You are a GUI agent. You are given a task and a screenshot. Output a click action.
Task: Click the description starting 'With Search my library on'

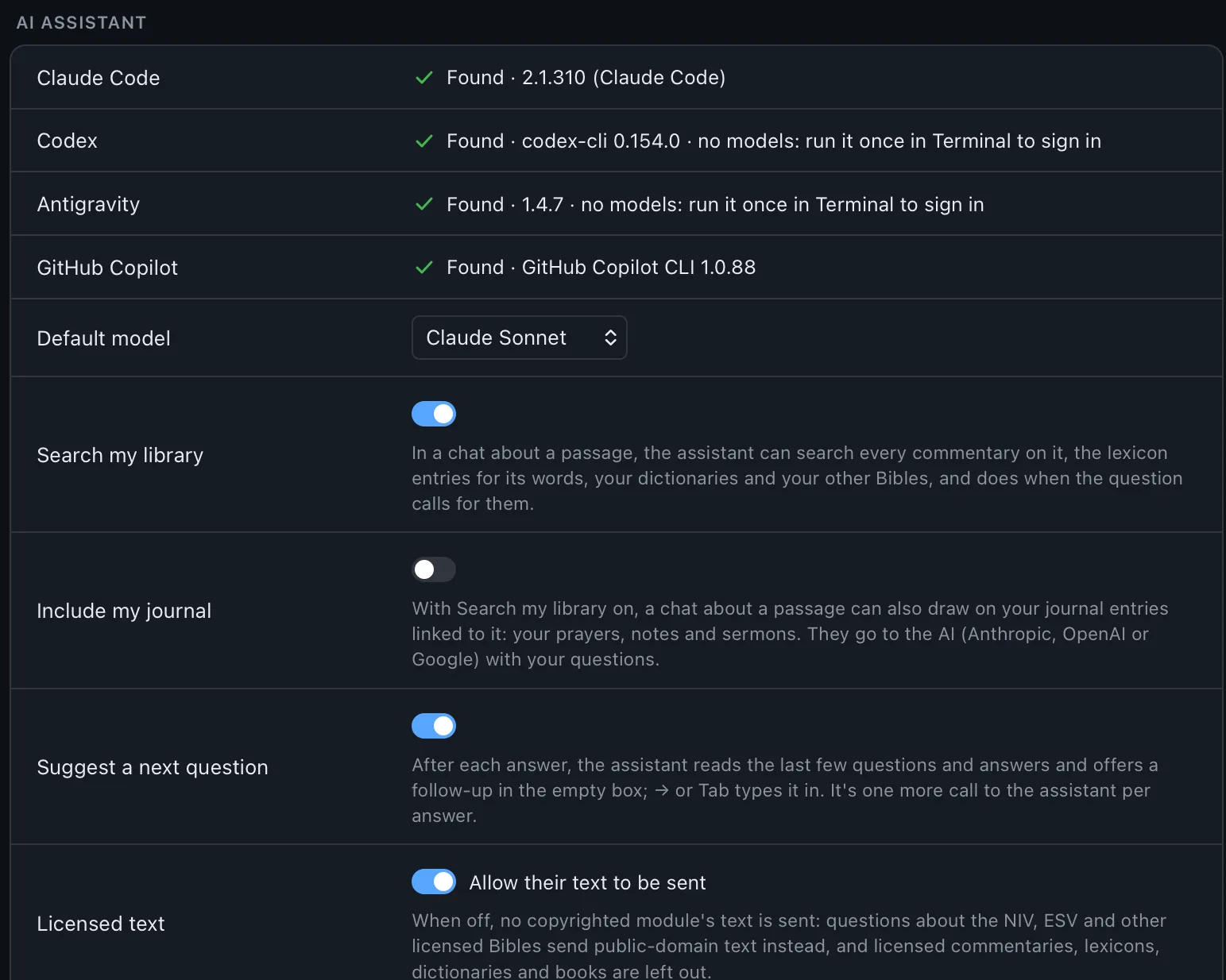(x=790, y=634)
